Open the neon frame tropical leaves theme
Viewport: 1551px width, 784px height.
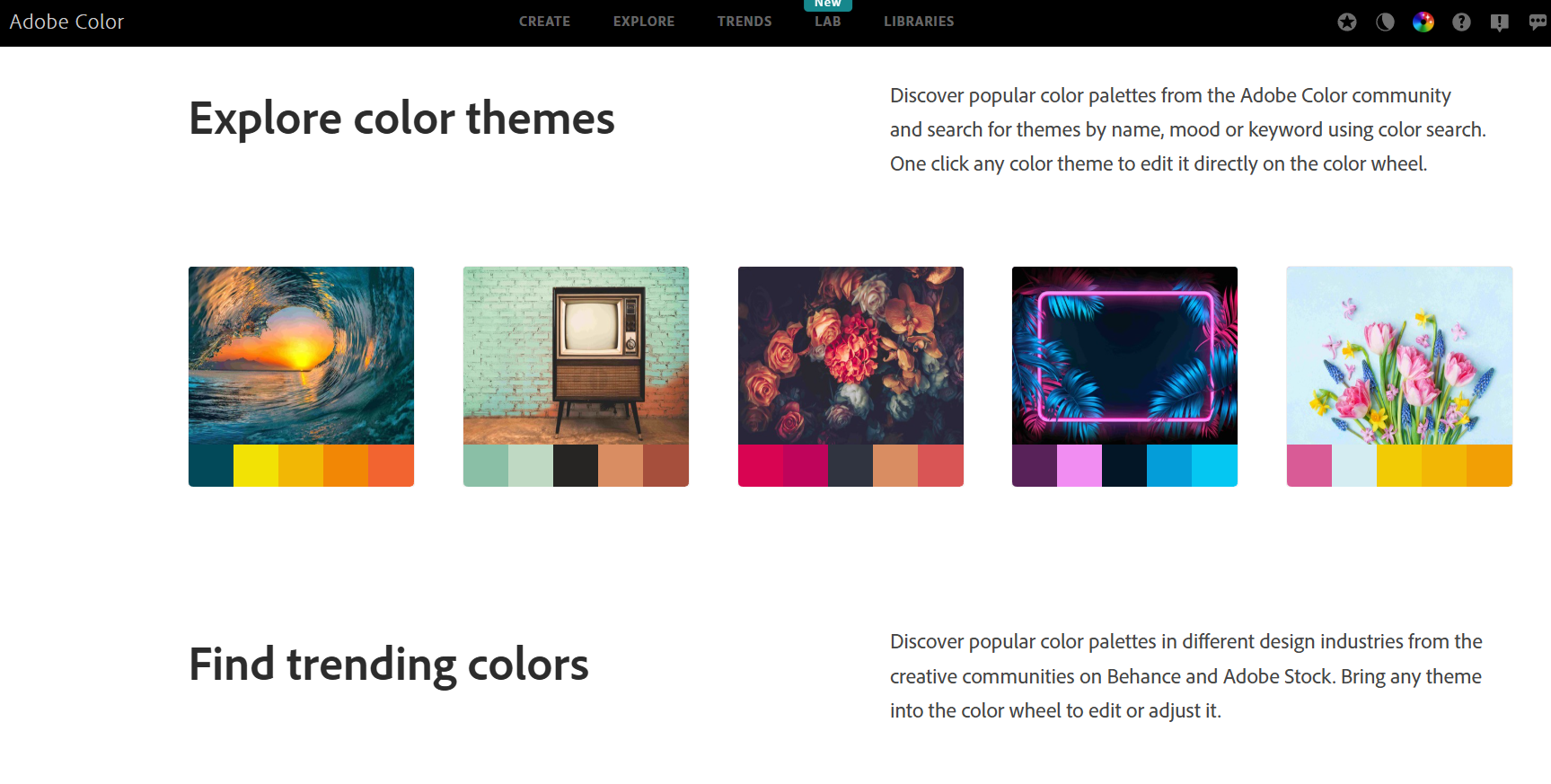point(1124,356)
